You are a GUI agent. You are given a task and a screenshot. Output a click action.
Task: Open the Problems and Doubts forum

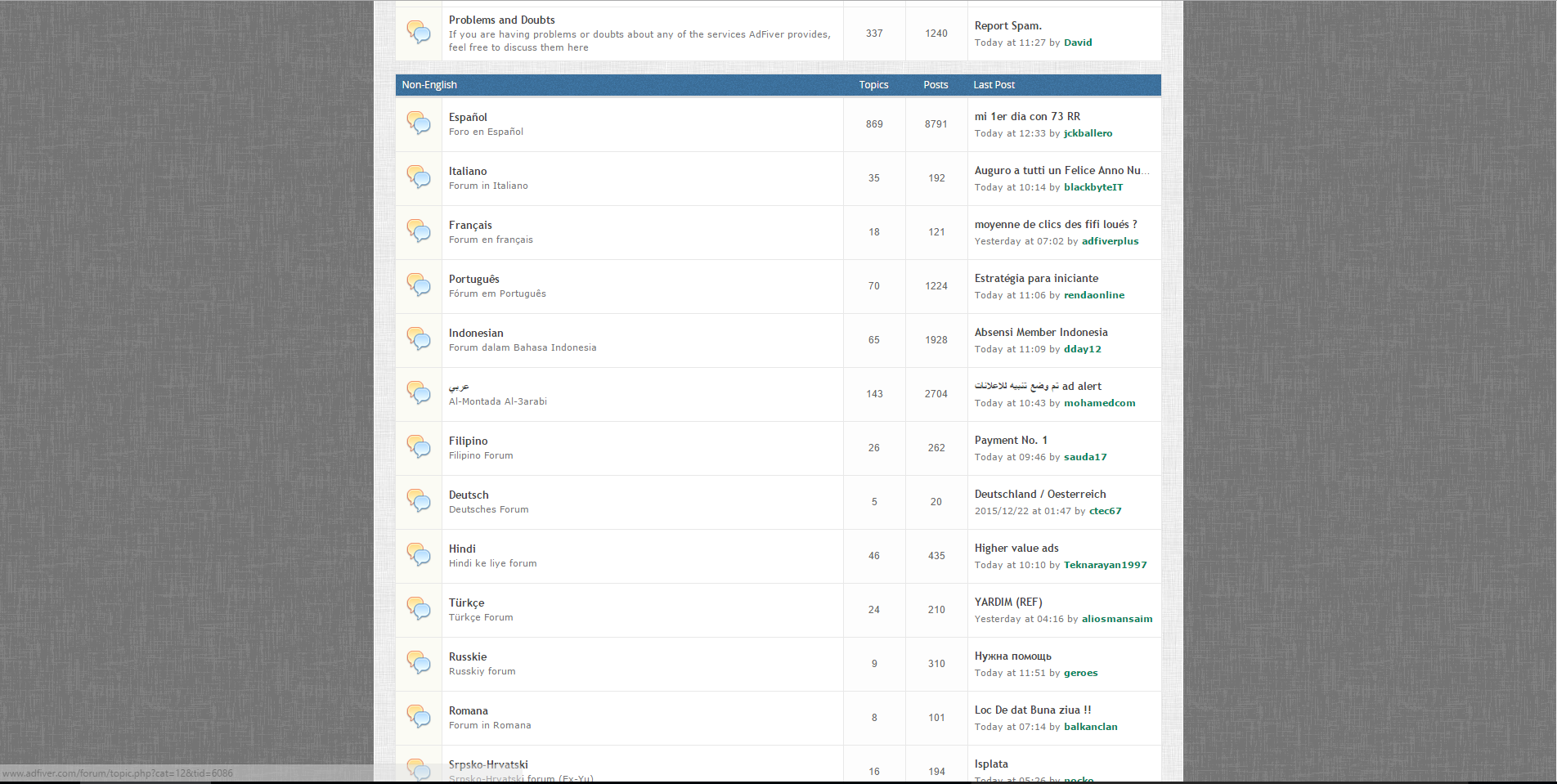click(501, 20)
